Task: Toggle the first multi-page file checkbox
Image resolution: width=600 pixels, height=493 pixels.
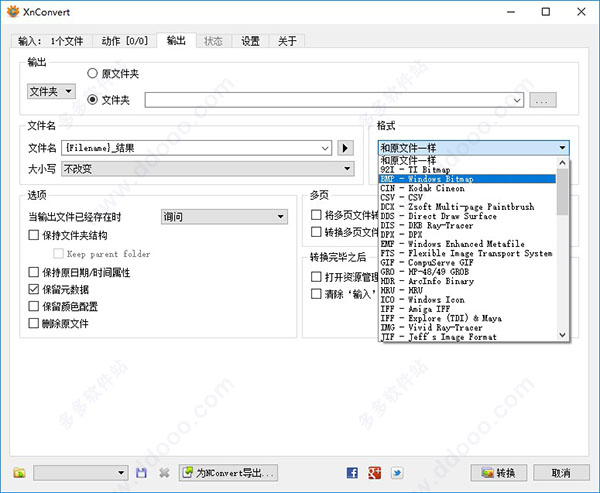Action: coord(316,215)
